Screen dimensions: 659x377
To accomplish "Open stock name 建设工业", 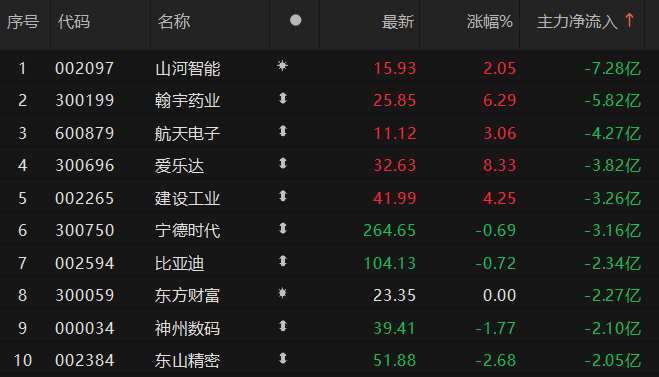I will pos(187,198).
